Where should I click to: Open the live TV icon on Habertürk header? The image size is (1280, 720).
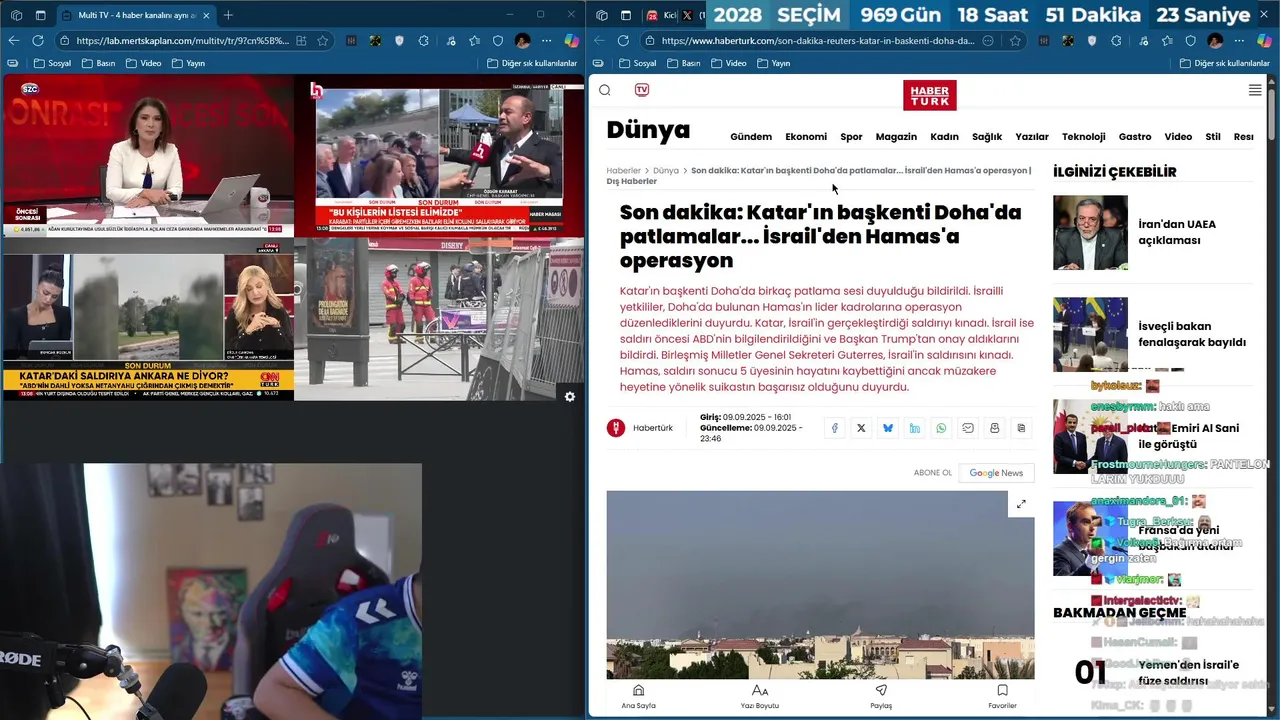[642, 90]
